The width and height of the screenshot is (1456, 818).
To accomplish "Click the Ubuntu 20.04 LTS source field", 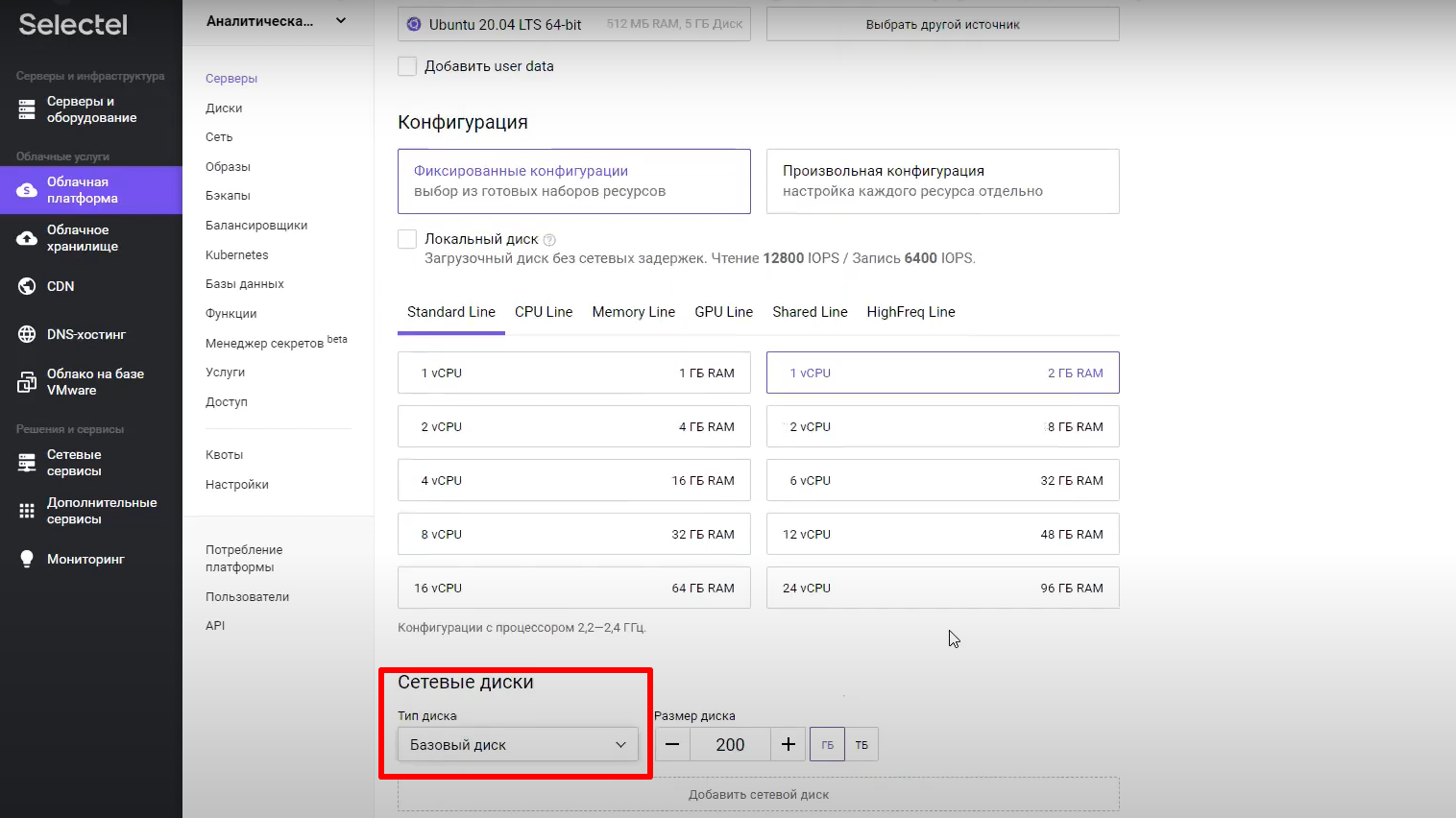I will (x=574, y=24).
